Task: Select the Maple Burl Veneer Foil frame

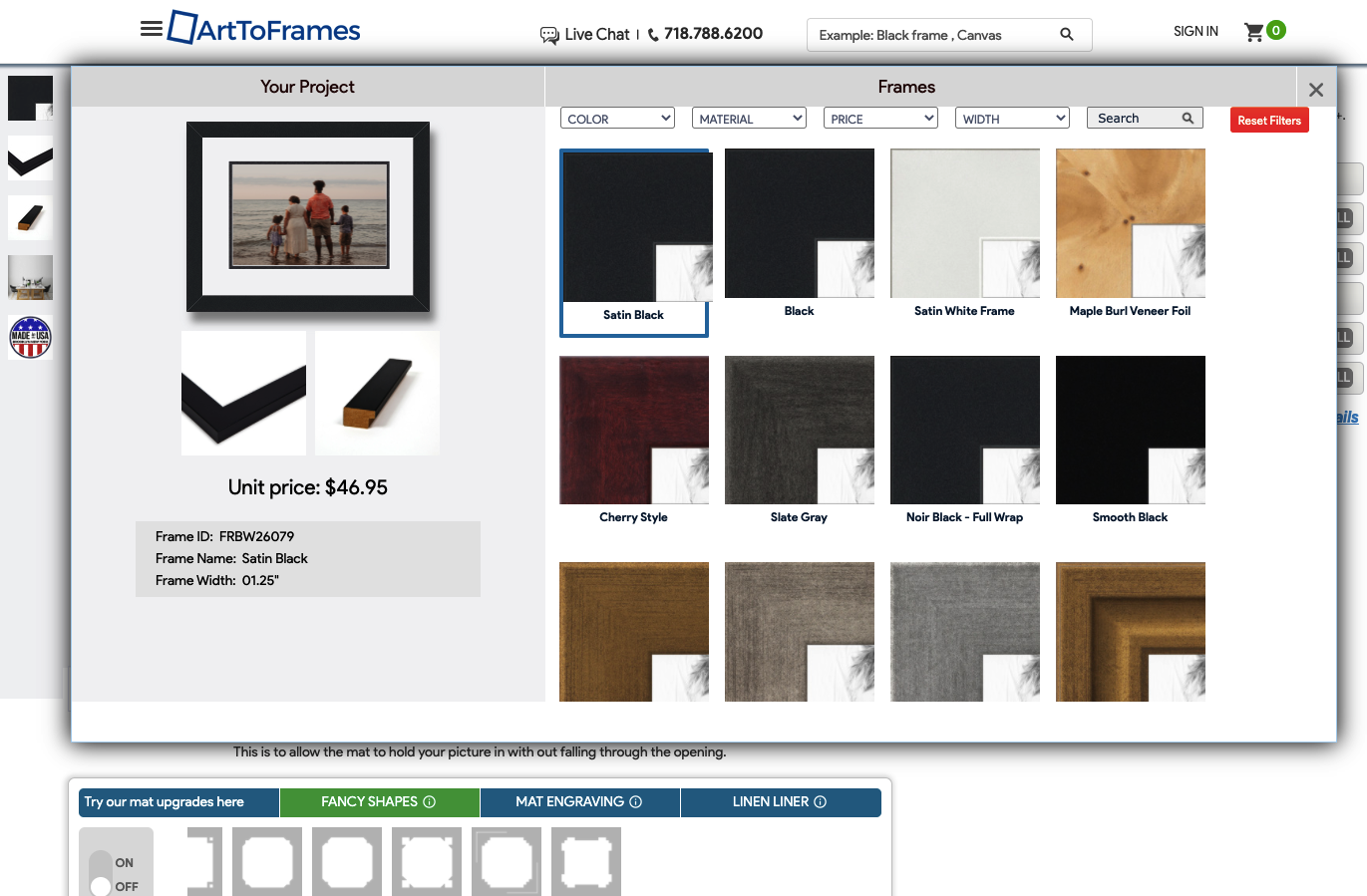Action: coord(1131,223)
